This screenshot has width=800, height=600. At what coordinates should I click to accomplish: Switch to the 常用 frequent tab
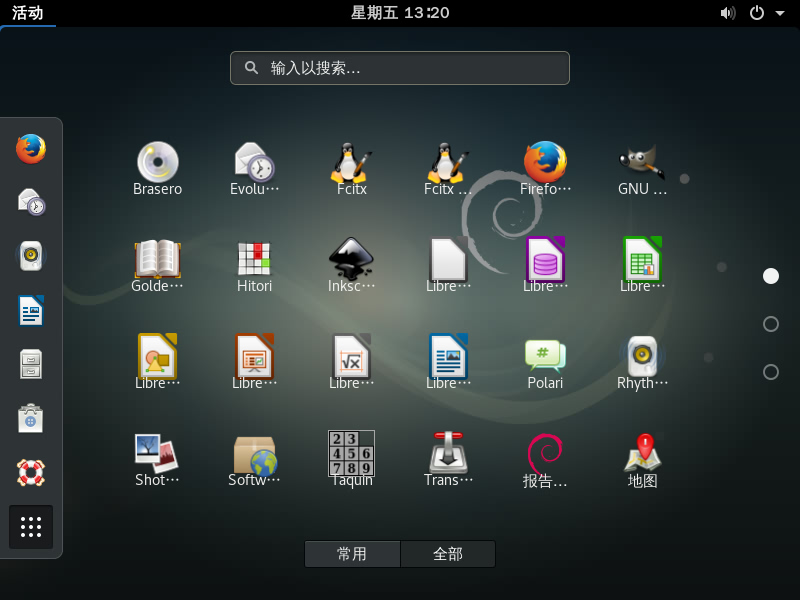coord(352,554)
